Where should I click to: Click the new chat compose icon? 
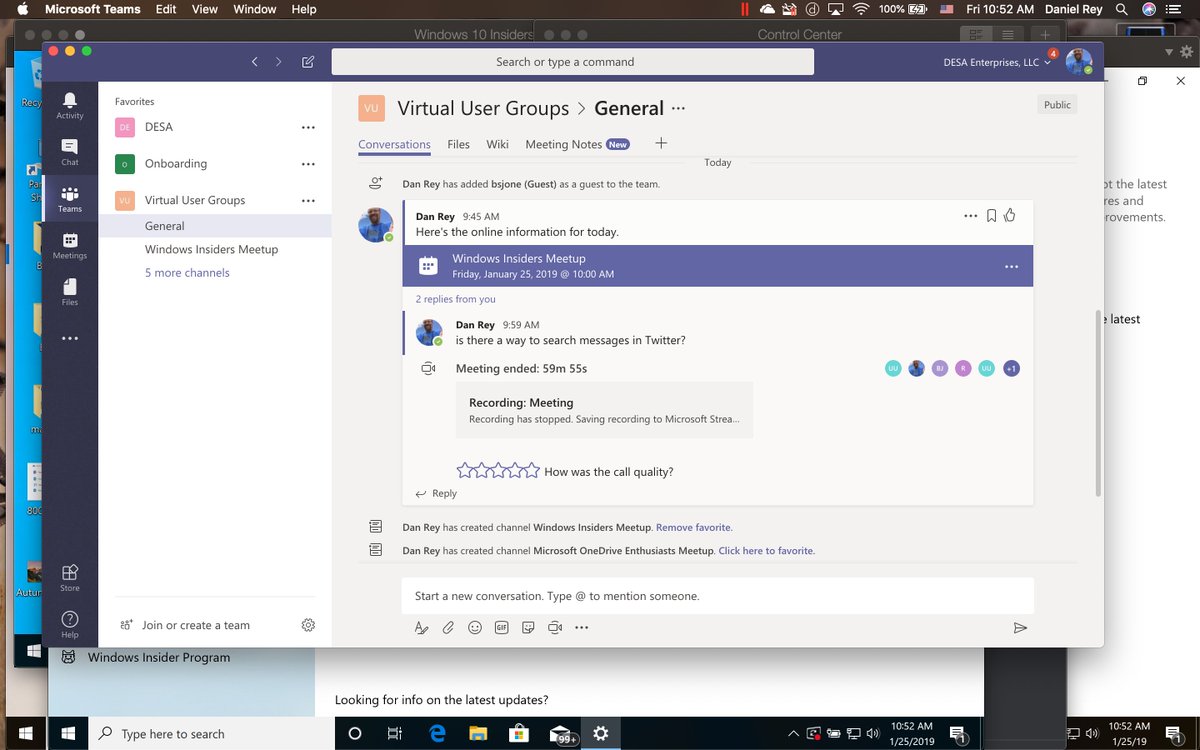[308, 62]
